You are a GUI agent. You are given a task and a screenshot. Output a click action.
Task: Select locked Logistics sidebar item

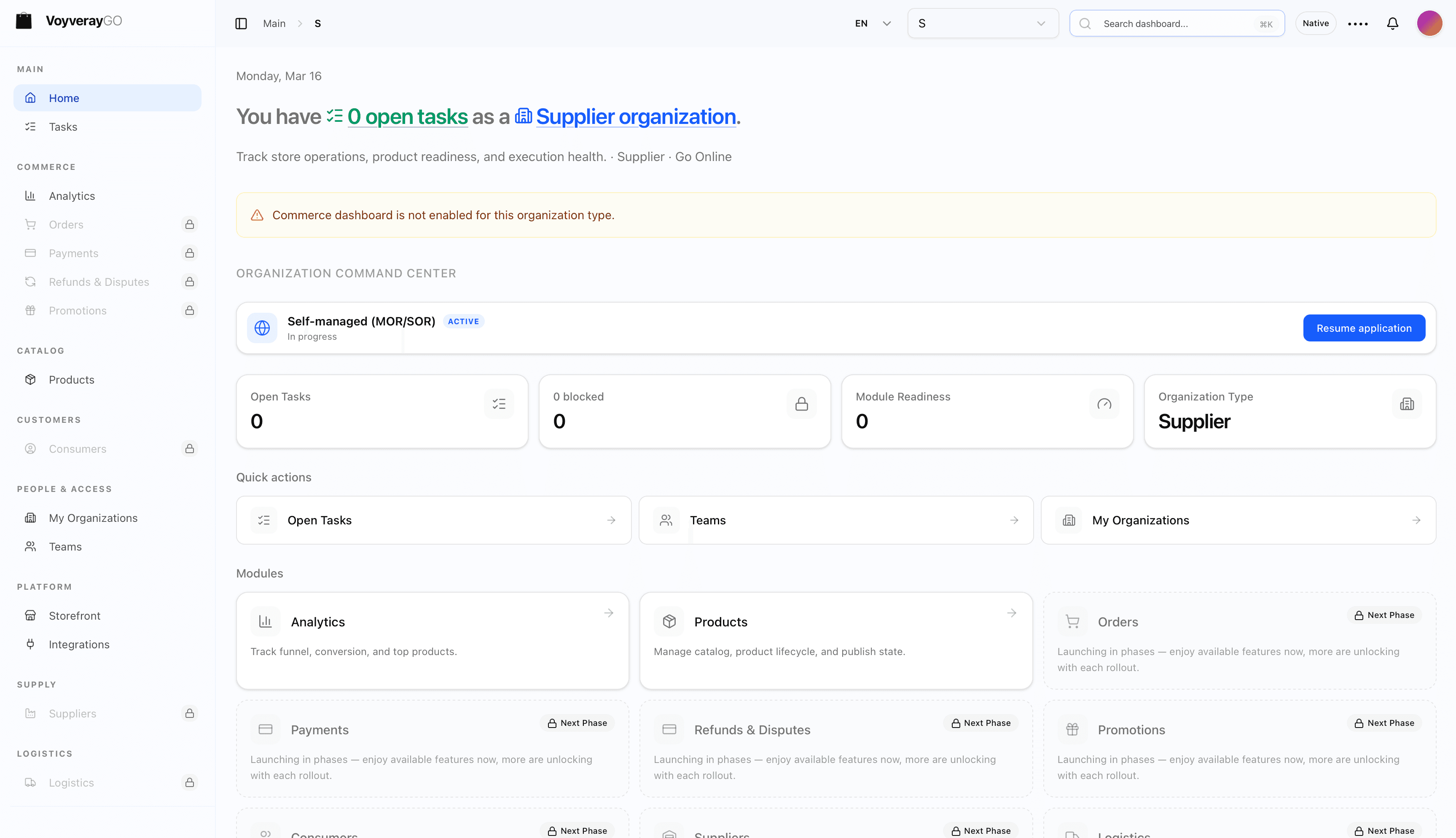(x=107, y=783)
